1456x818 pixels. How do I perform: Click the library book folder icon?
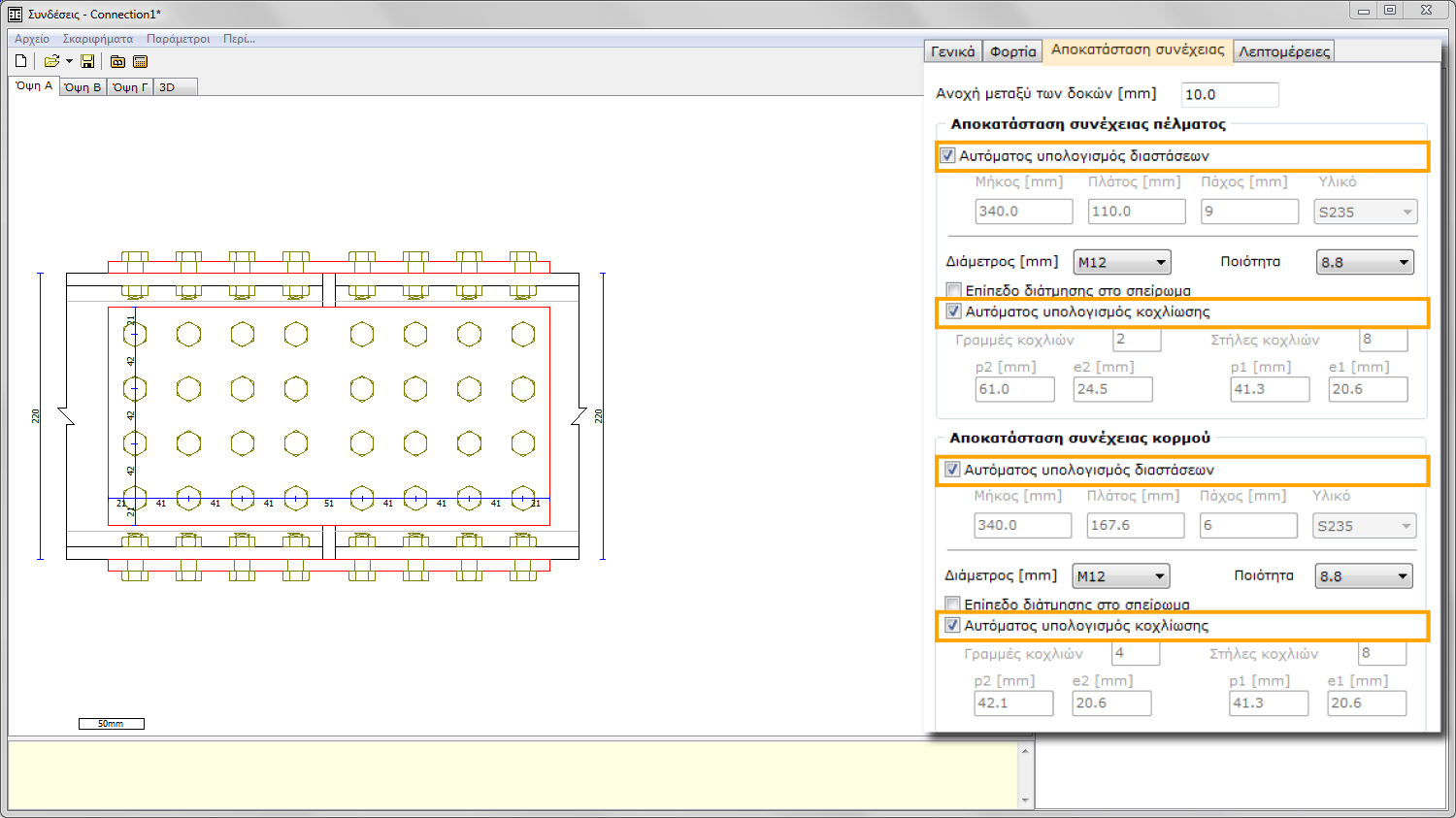tap(117, 61)
